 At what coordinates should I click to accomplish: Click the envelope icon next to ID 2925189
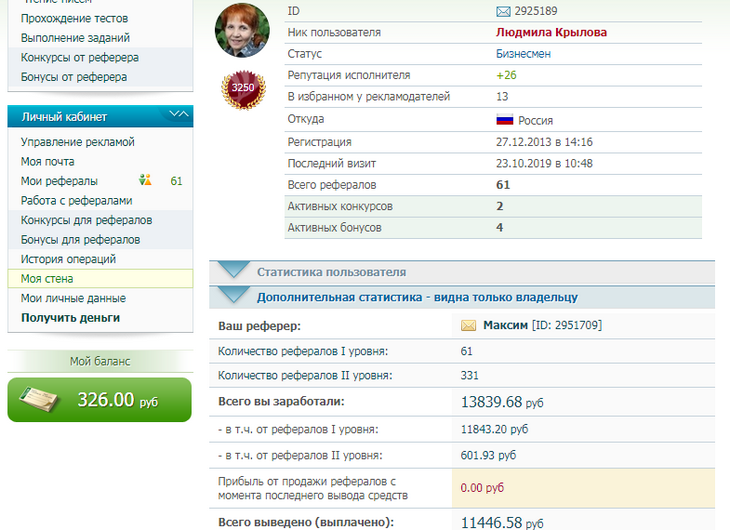pos(503,11)
